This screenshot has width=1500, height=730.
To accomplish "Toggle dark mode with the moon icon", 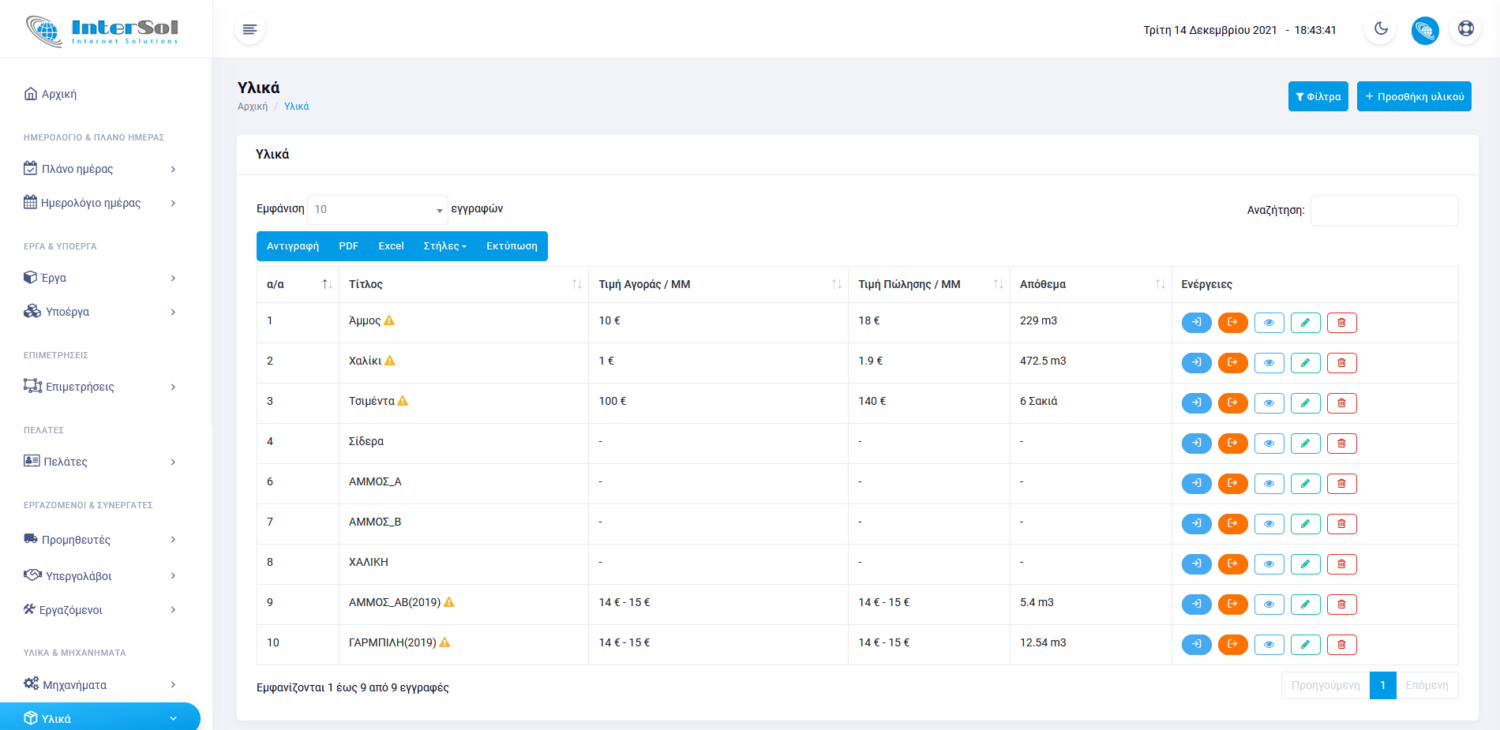I will click(1381, 29).
